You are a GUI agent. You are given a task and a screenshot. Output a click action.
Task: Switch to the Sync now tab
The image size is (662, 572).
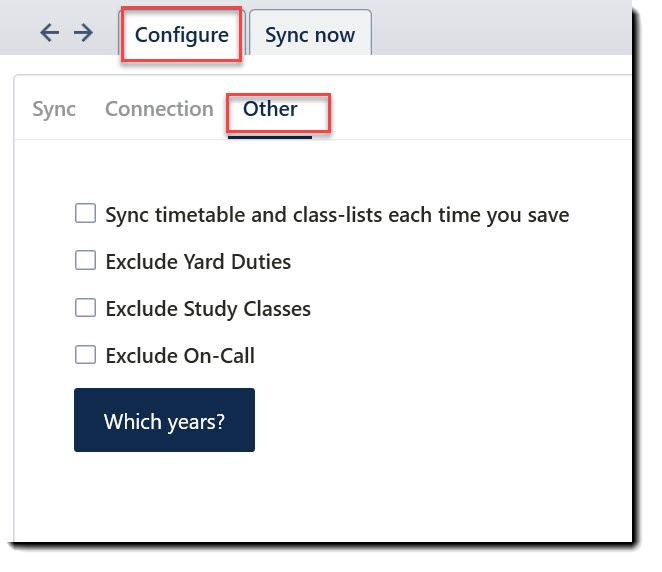click(x=310, y=35)
